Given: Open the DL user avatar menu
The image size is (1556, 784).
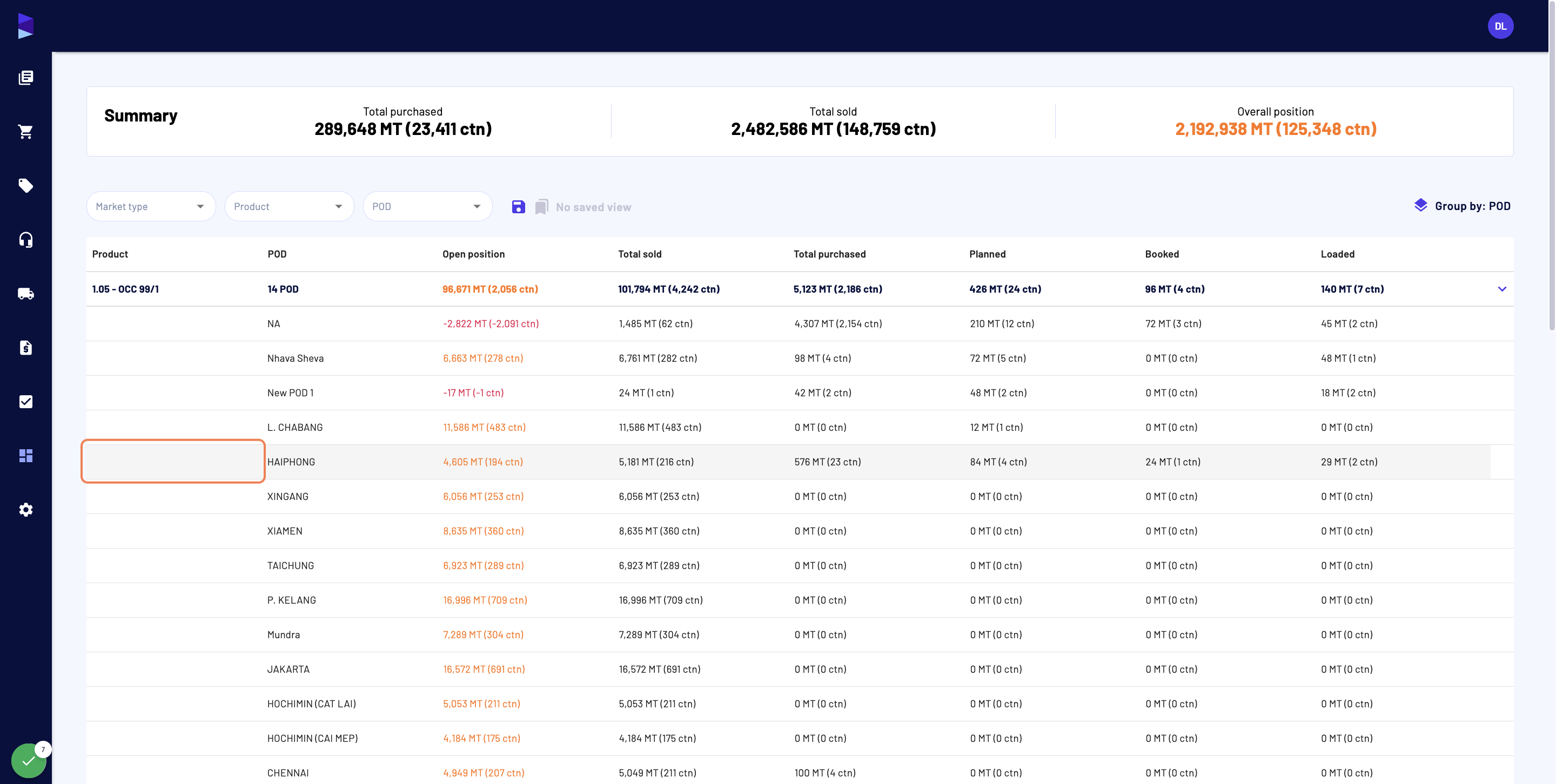Looking at the screenshot, I should [x=1500, y=26].
